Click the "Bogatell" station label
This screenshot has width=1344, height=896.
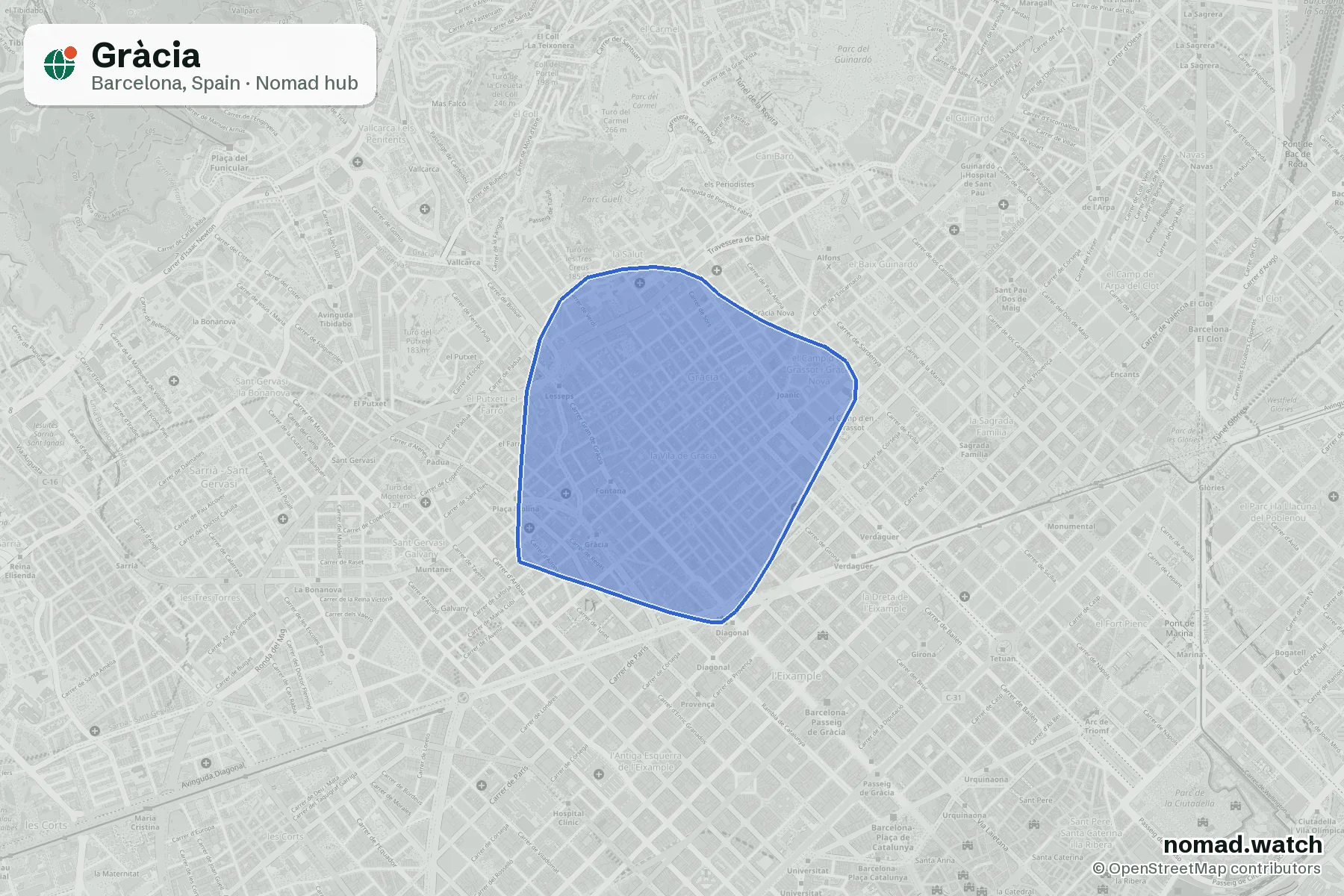1290,653
